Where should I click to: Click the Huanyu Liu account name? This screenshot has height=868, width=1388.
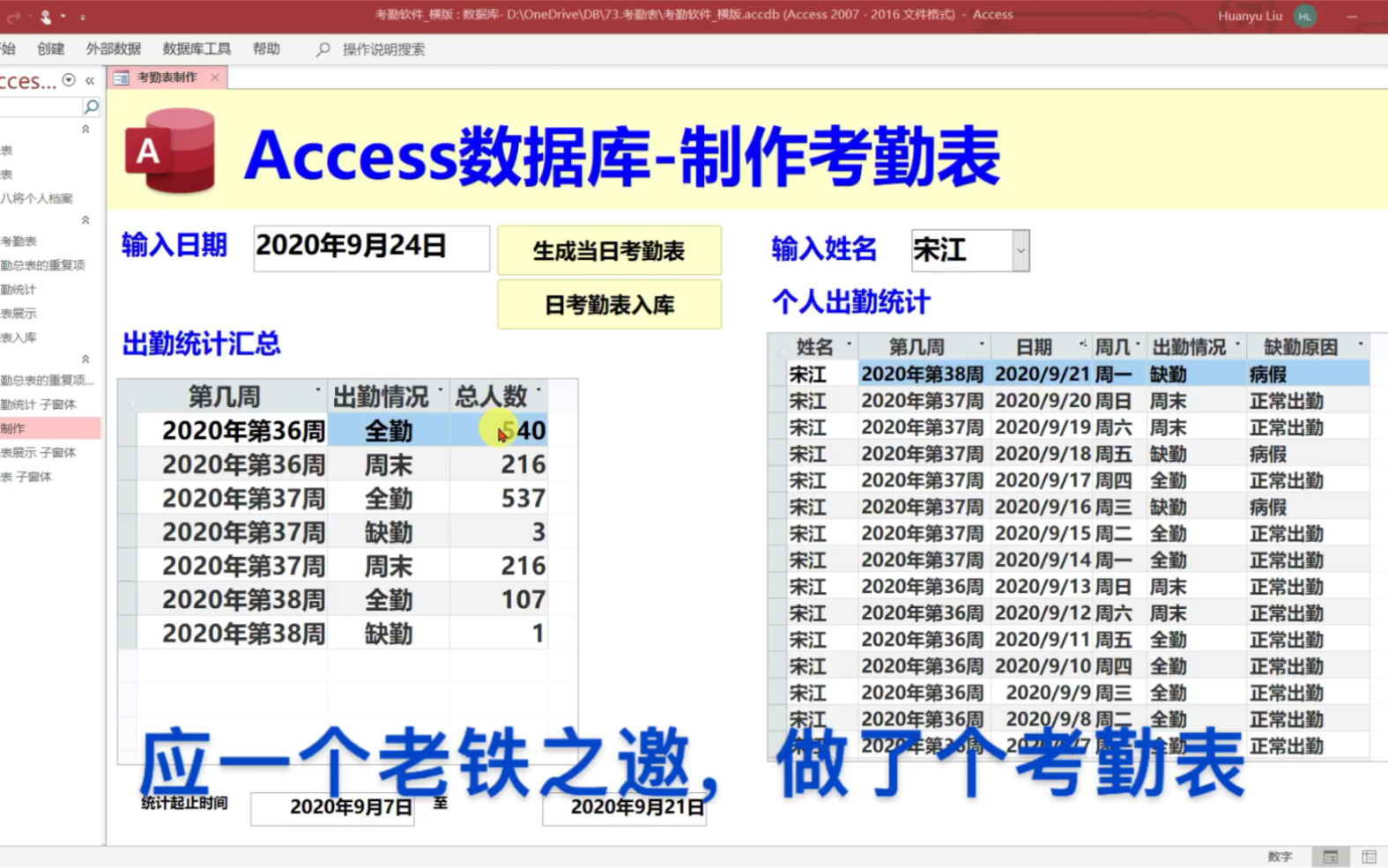pyautogui.click(x=1250, y=16)
